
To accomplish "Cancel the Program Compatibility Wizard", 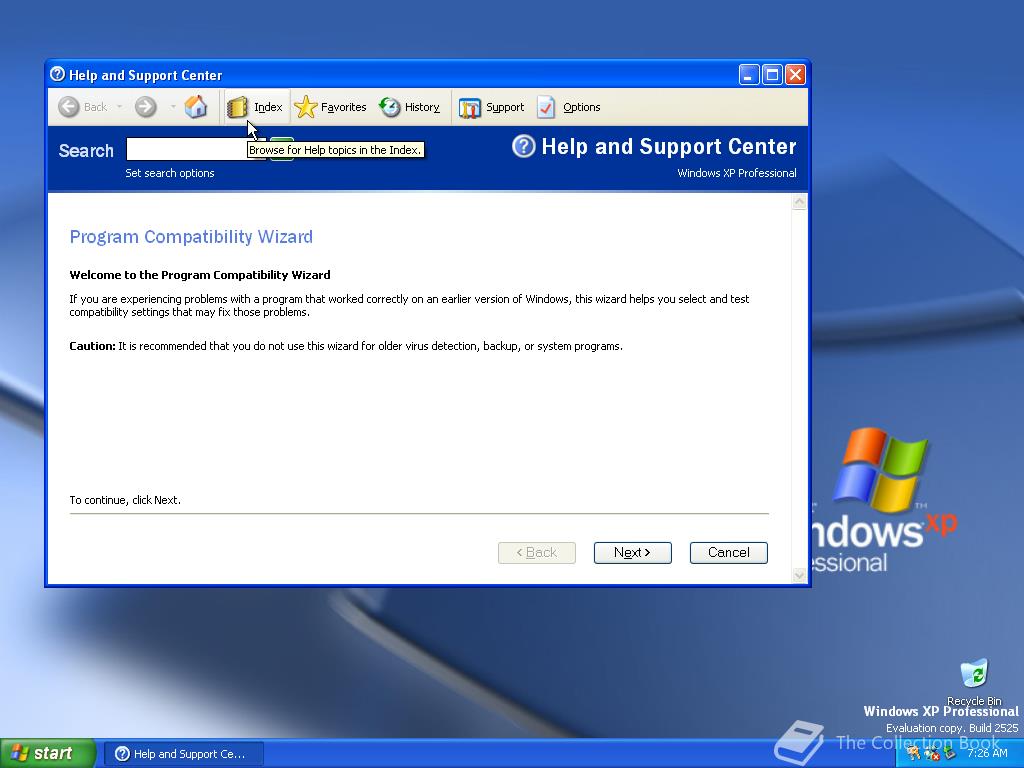I will pos(728,552).
